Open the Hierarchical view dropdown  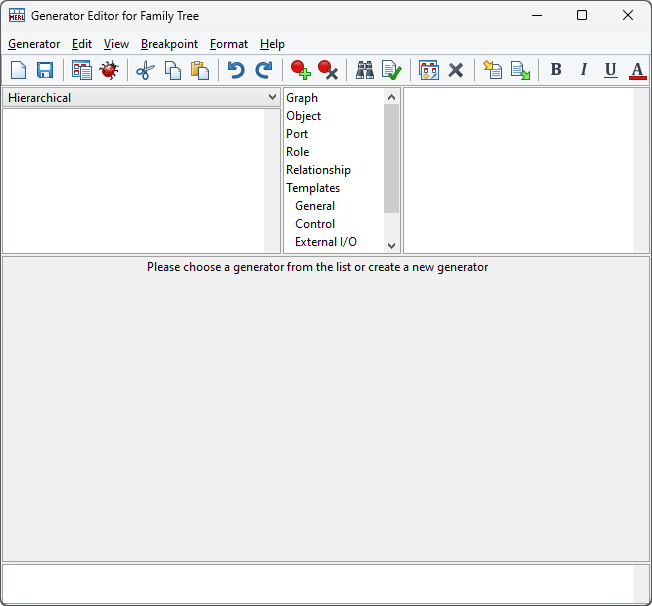tap(141, 98)
